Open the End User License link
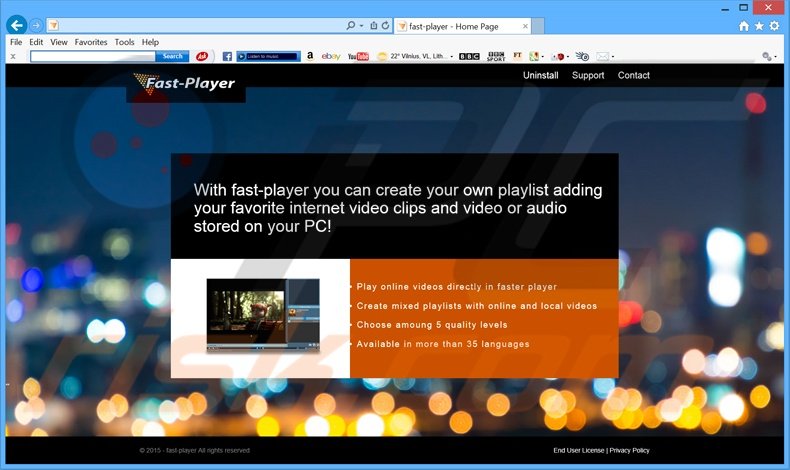The height and width of the screenshot is (470, 790). pyautogui.click(x=578, y=450)
